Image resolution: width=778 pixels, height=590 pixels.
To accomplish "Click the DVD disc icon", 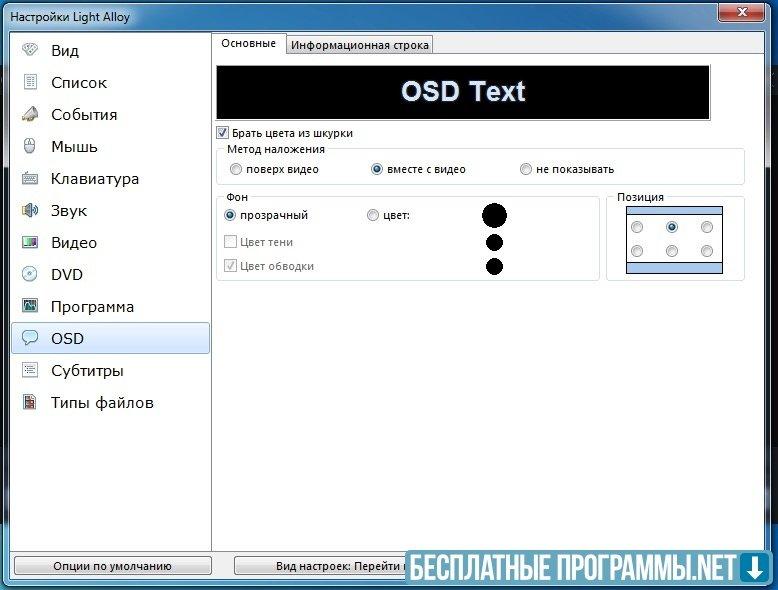I will pyautogui.click(x=30, y=275).
